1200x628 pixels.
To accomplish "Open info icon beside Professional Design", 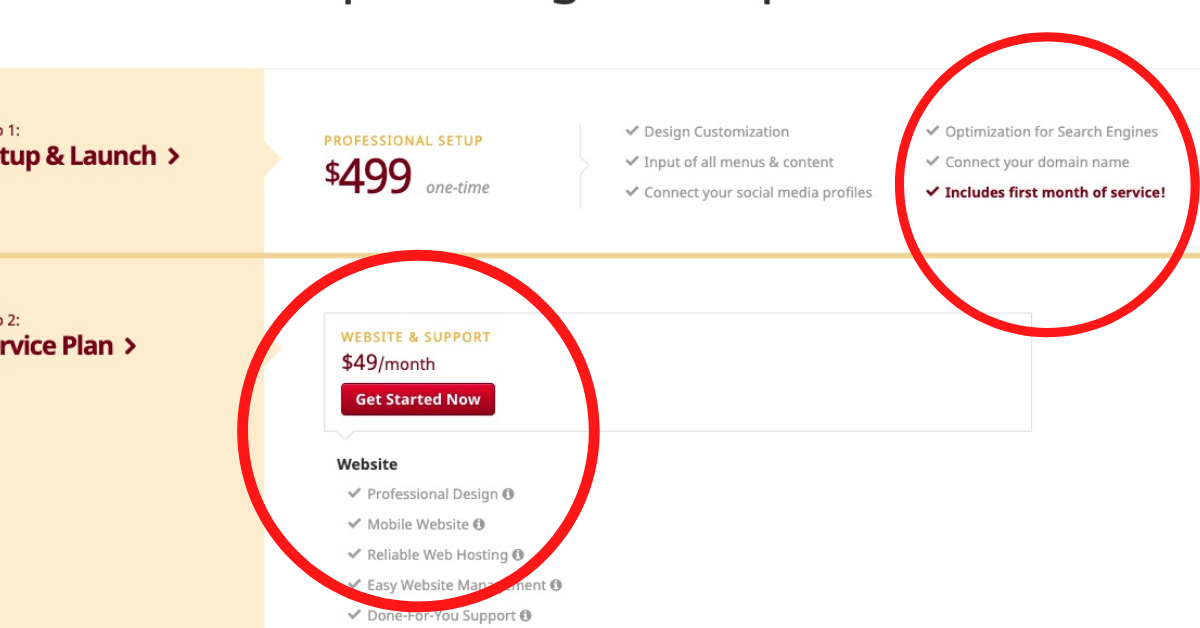I will pos(508,494).
